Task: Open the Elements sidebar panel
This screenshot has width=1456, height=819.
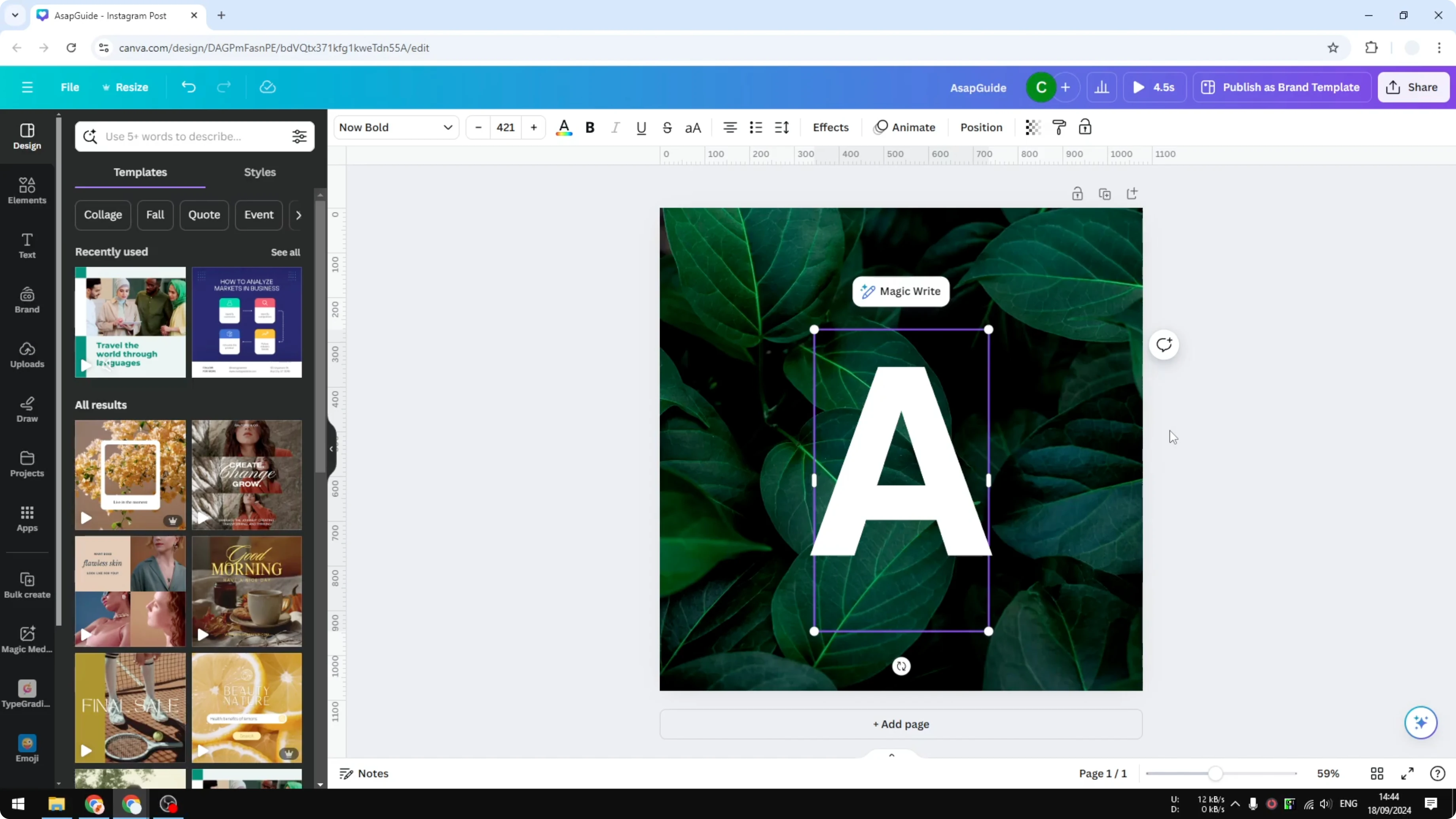Action: coord(27,190)
